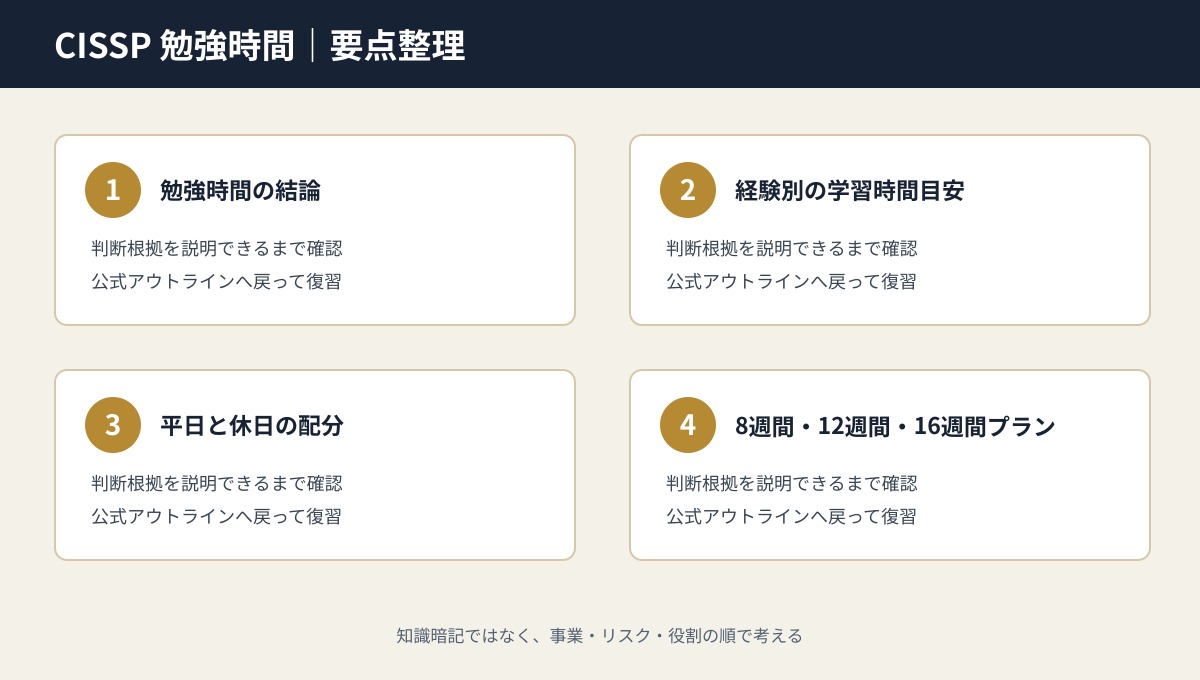Click 判断根拠を説明できるまで確認 in card 3
The image size is (1200, 680).
tap(217, 483)
